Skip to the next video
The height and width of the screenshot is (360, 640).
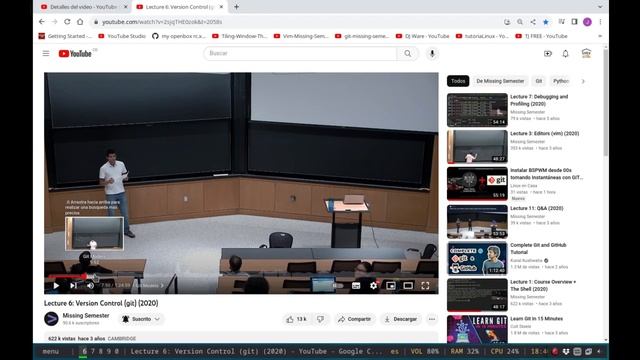73,286
